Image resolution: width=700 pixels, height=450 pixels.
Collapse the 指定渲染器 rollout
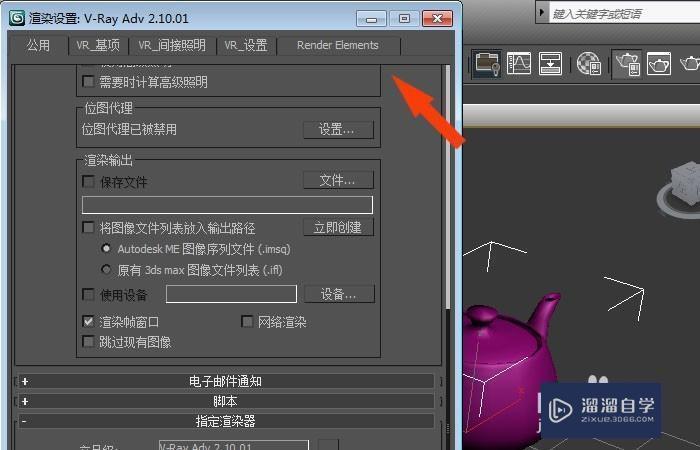pyautogui.click(x=225, y=421)
